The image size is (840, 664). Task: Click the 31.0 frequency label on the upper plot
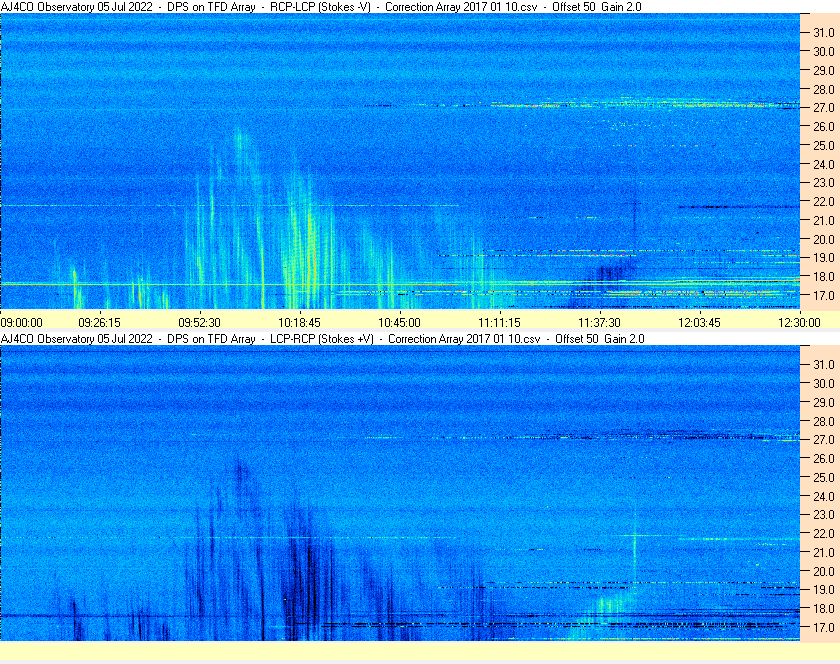tap(824, 33)
